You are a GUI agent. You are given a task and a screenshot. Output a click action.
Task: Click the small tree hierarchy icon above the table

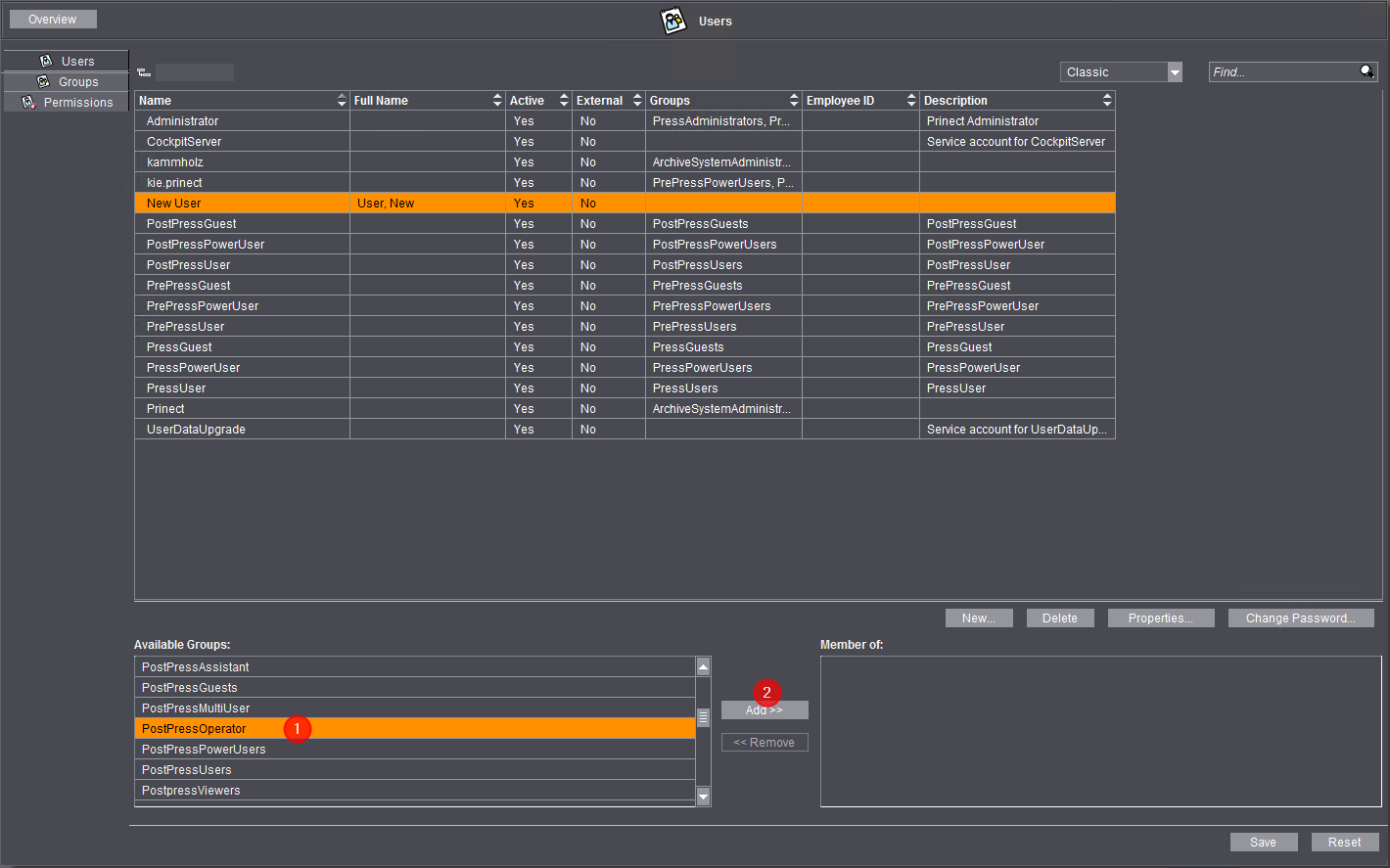coord(144,72)
